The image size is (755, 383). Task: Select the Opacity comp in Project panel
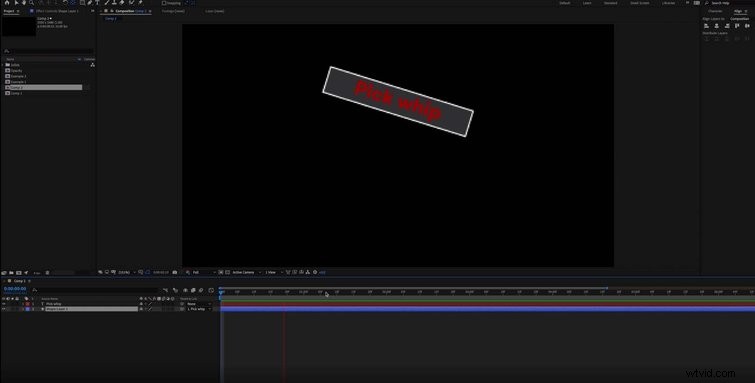(x=17, y=70)
